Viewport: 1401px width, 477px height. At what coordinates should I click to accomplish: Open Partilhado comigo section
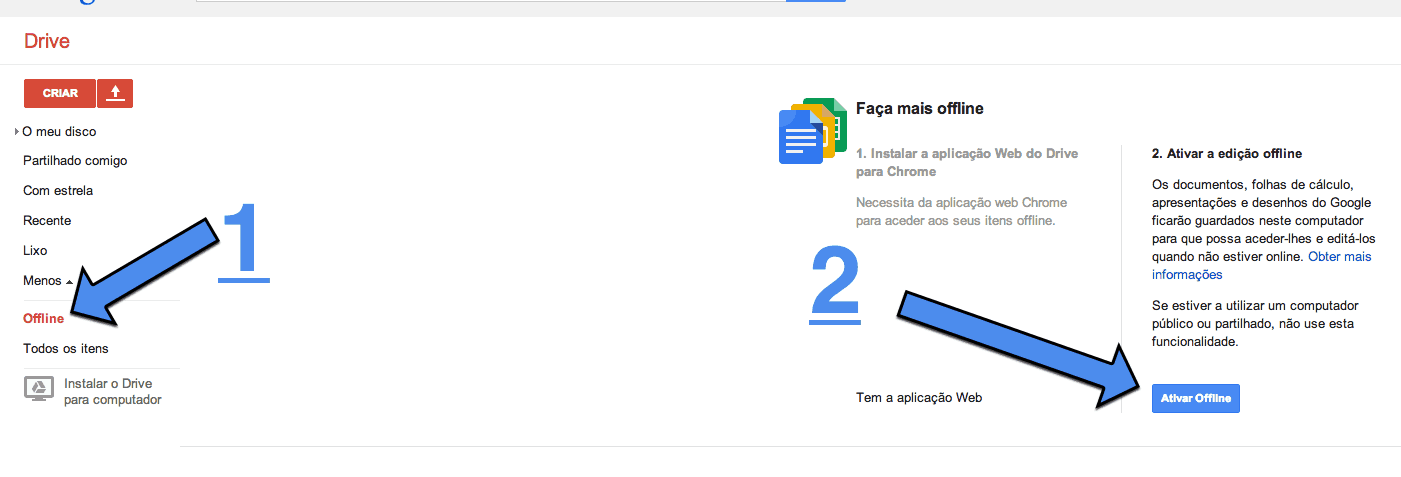(75, 160)
